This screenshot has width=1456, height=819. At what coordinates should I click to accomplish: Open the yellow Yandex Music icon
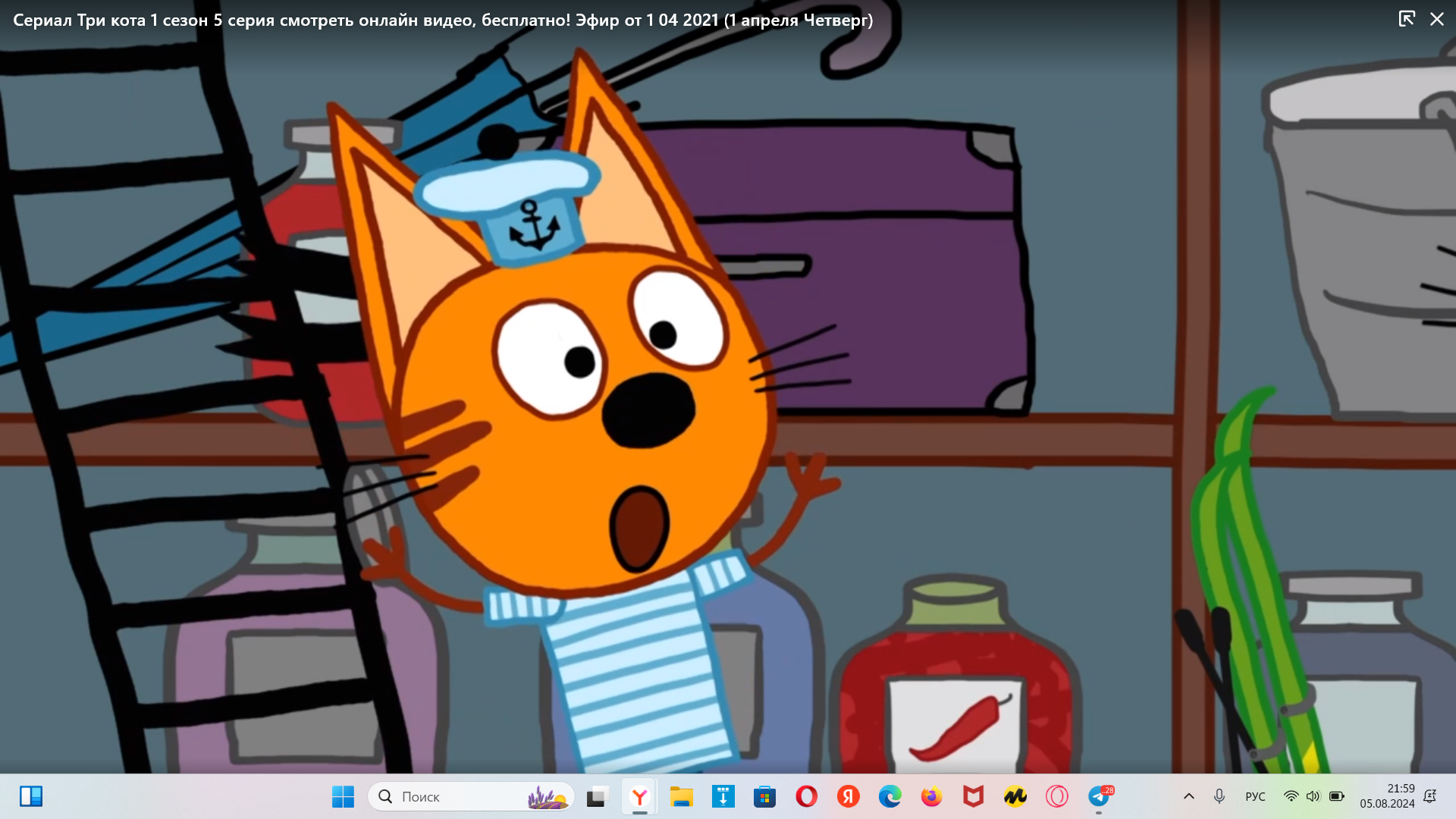click(x=1015, y=796)
